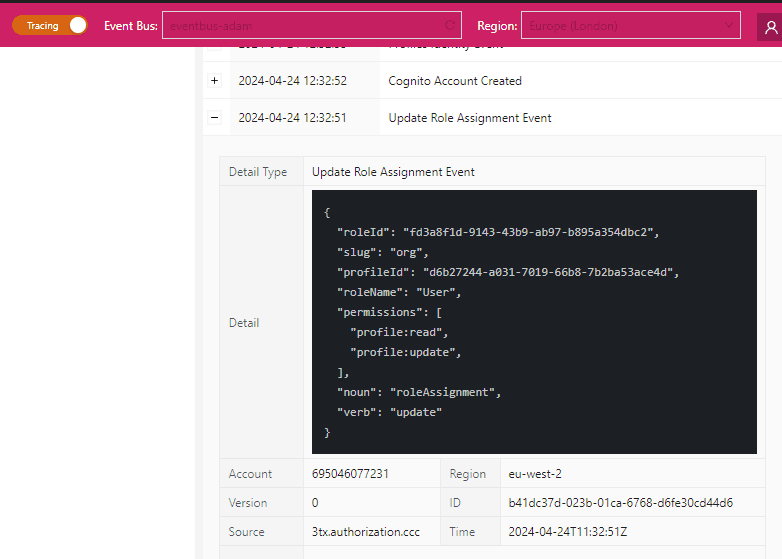This screenshot has width=782, height=559.
Task: Collapse the Update Role Assignment Event row
Action: pyautogui.click(x=214, y=118)
